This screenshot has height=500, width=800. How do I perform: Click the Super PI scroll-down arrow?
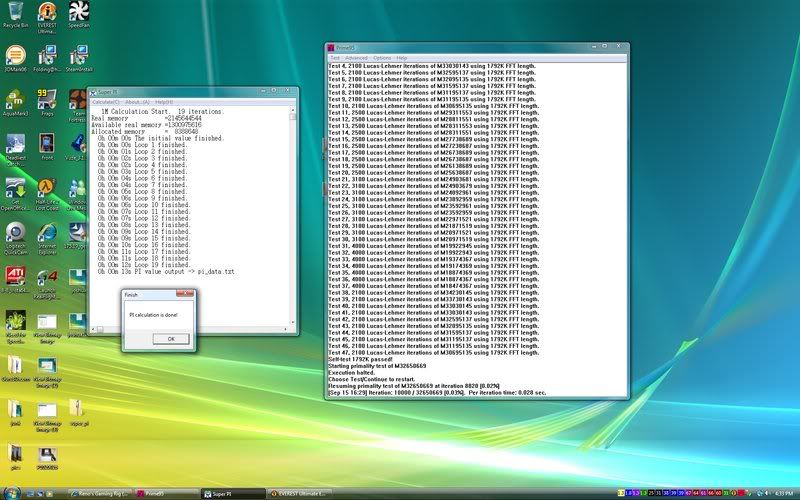coord(293,323)
